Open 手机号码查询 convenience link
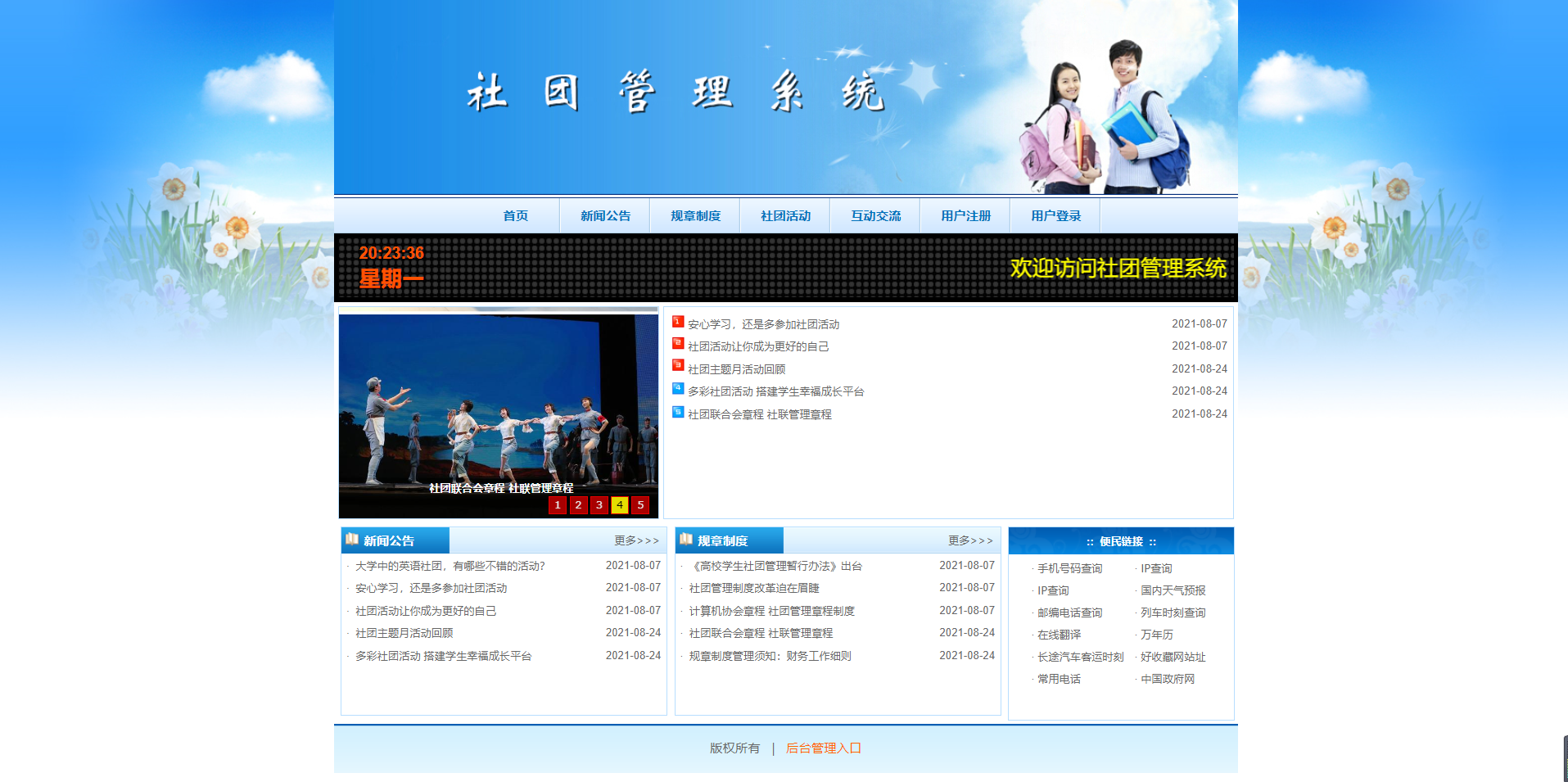The height and width of the screenshot is (782, 1568). click(x=1069, y=568)
